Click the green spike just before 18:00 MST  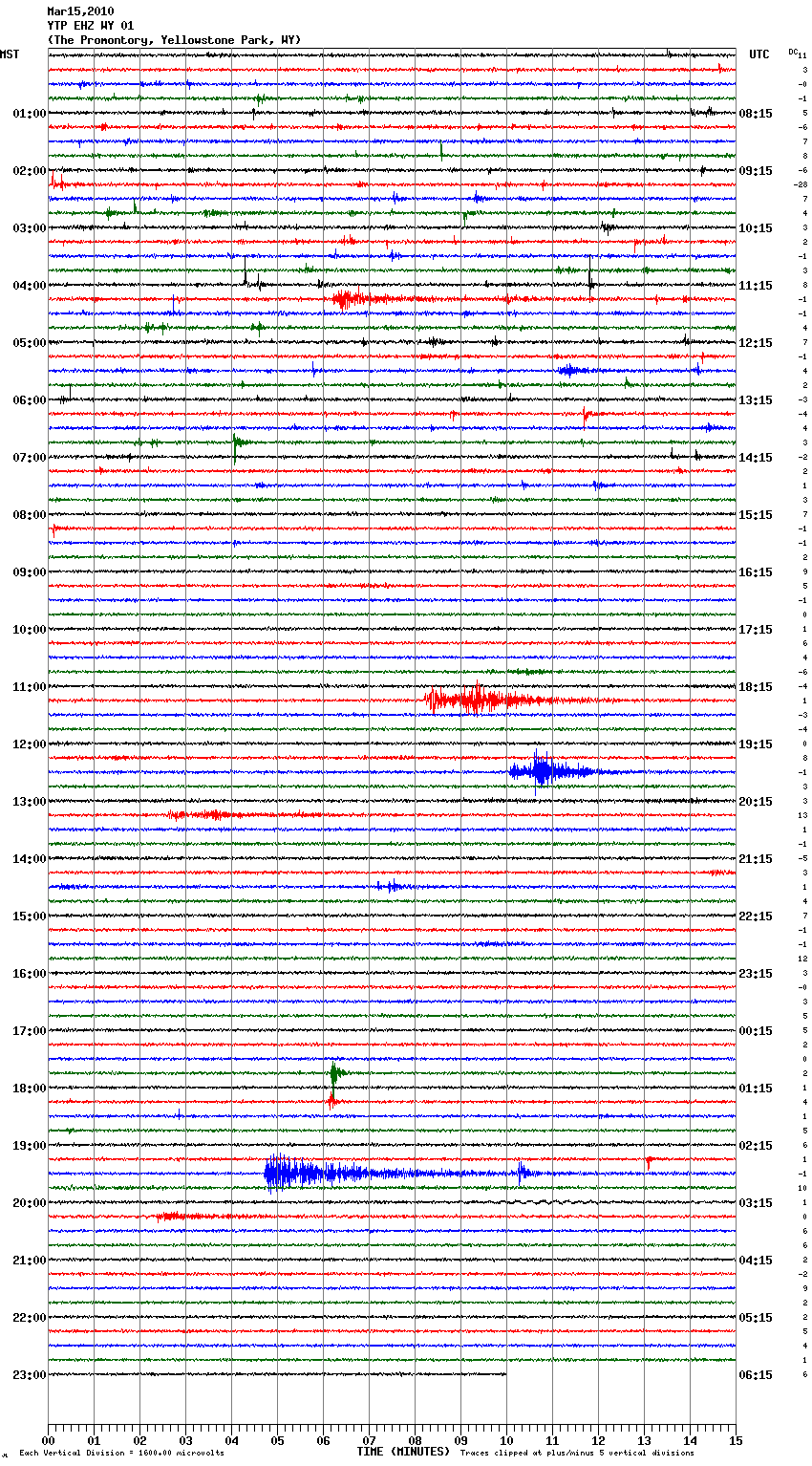(334, 1072)
